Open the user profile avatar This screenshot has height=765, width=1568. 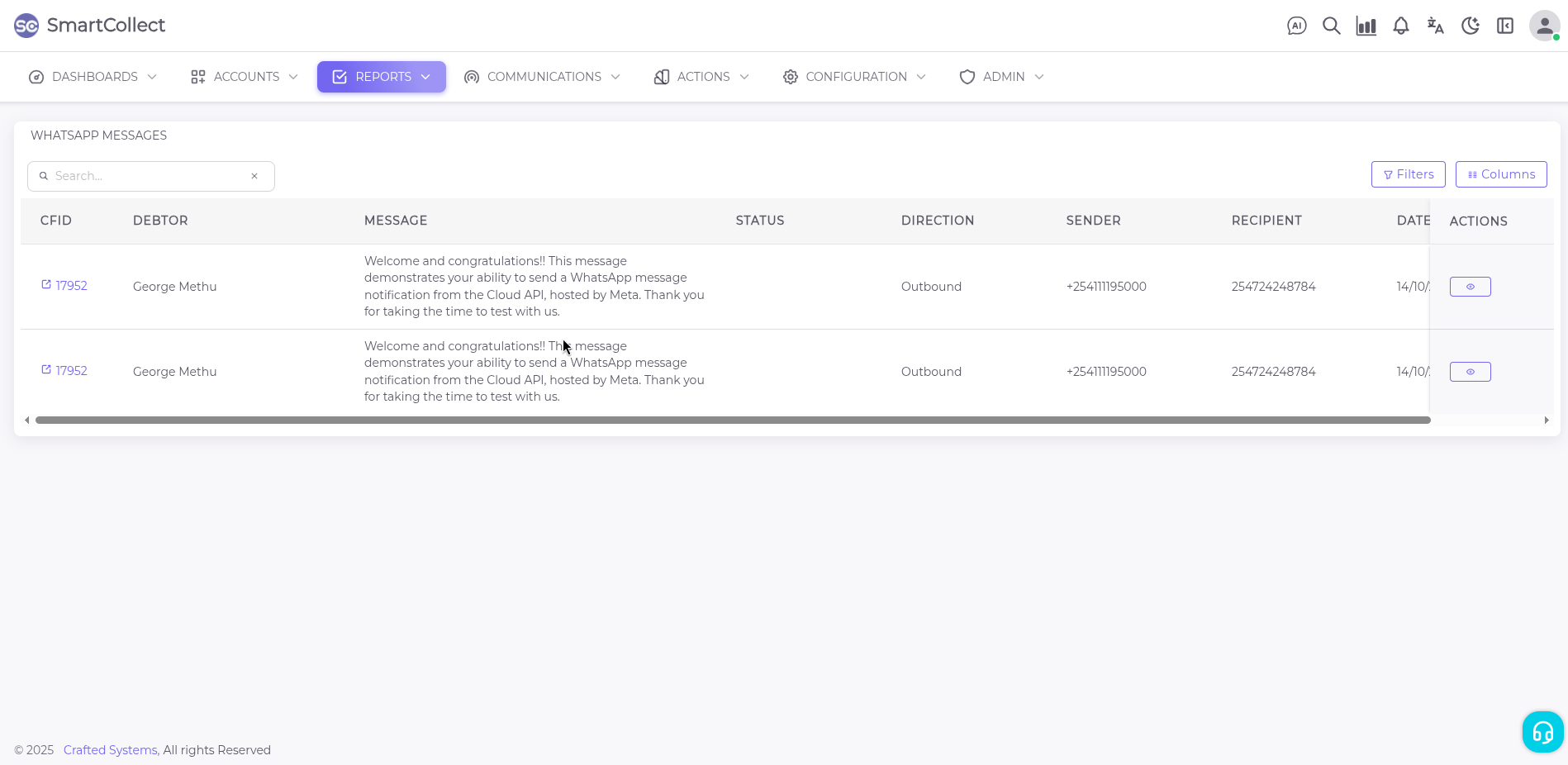pyautogui.click(x=1543, y=26)
